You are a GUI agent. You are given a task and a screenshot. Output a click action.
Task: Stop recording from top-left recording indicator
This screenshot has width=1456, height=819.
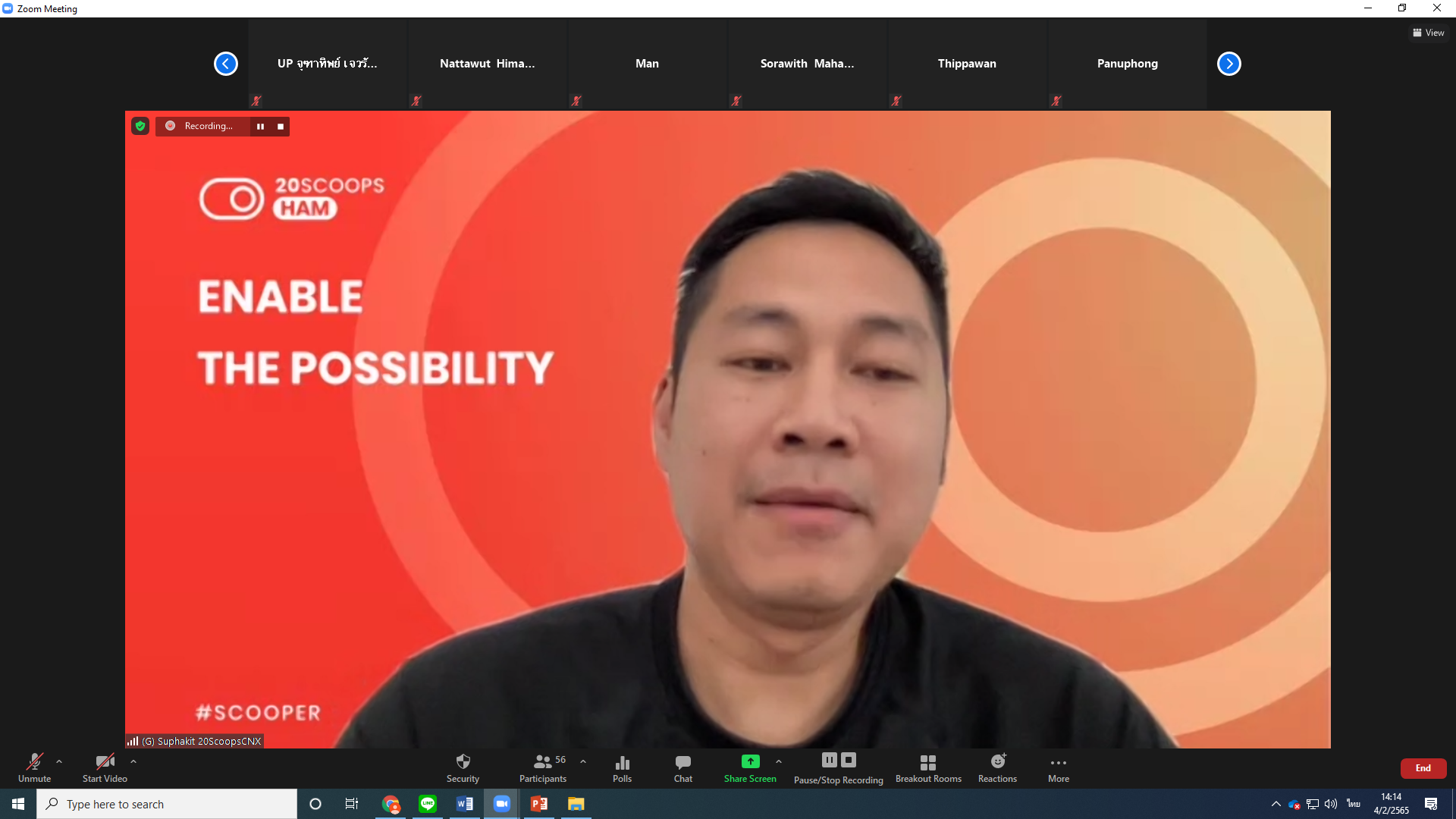(x=281, y=127)
